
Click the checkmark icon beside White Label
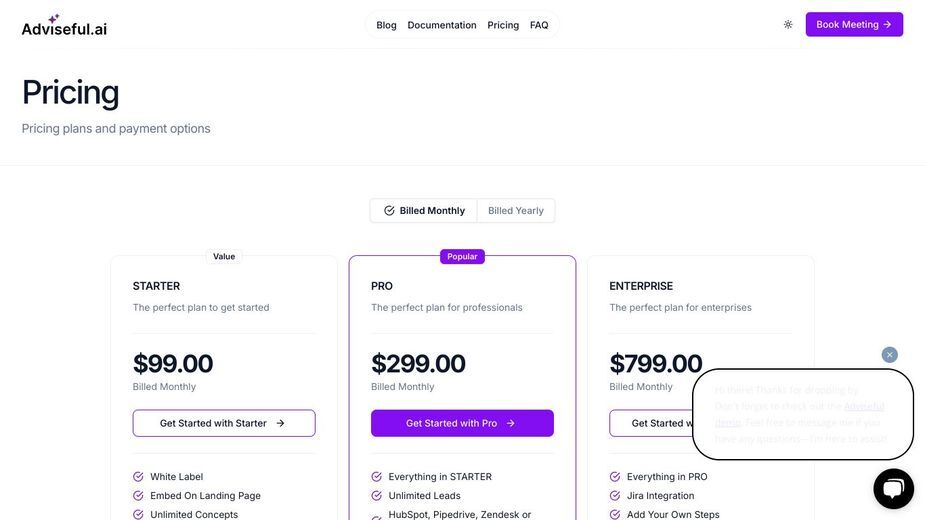point(138,476)
